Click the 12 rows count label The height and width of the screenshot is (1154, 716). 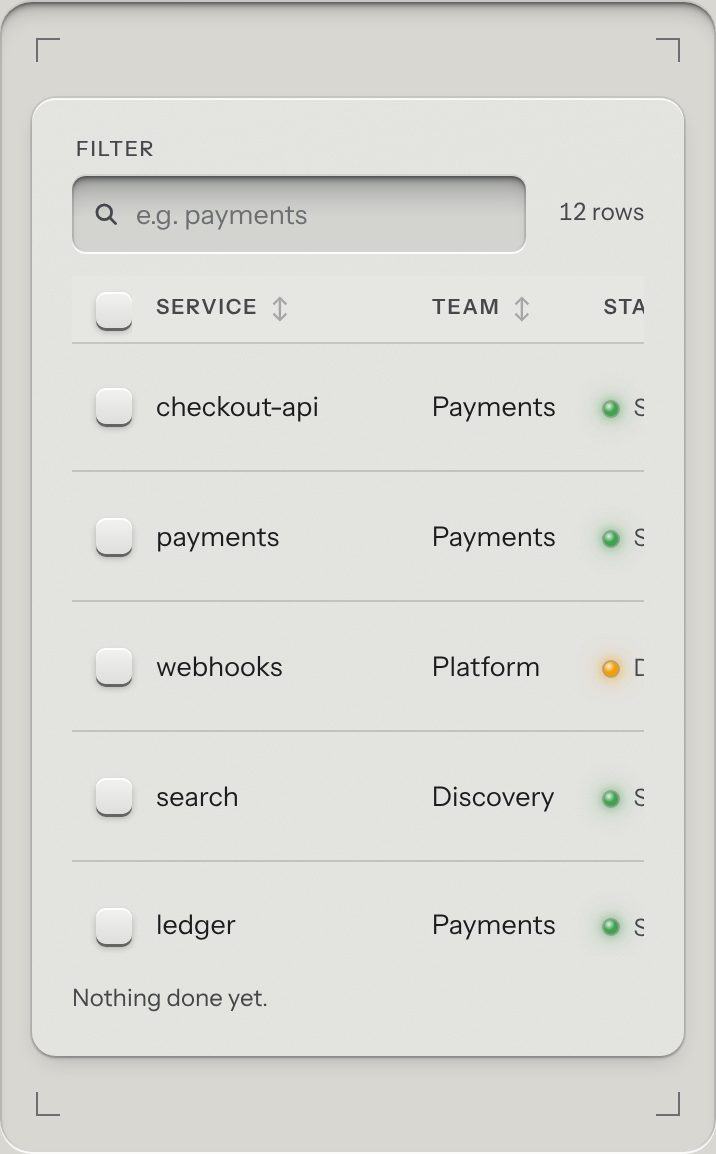(x=601, y=212)
